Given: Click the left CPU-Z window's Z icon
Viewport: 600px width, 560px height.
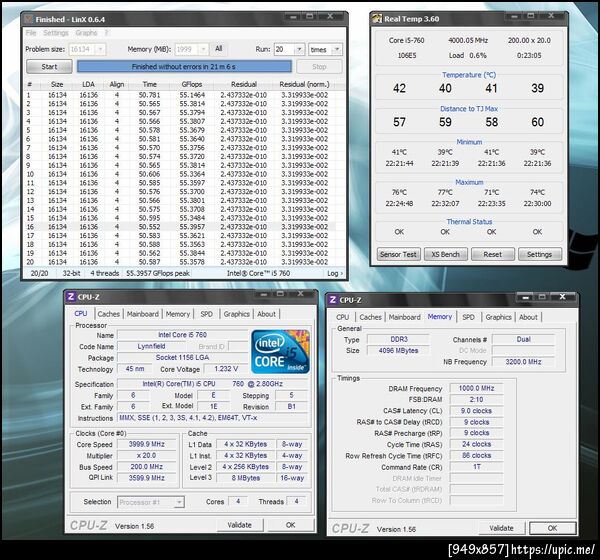Looking at the screenshot, I should coord(71,297).
